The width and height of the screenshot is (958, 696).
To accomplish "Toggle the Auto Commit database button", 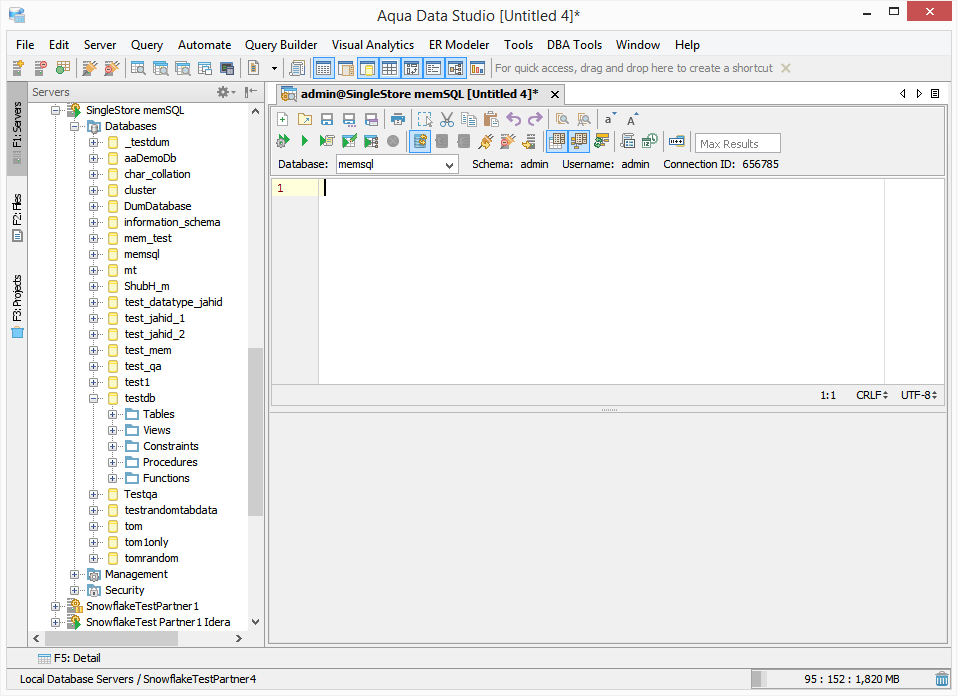I will [x=420, y=142].
